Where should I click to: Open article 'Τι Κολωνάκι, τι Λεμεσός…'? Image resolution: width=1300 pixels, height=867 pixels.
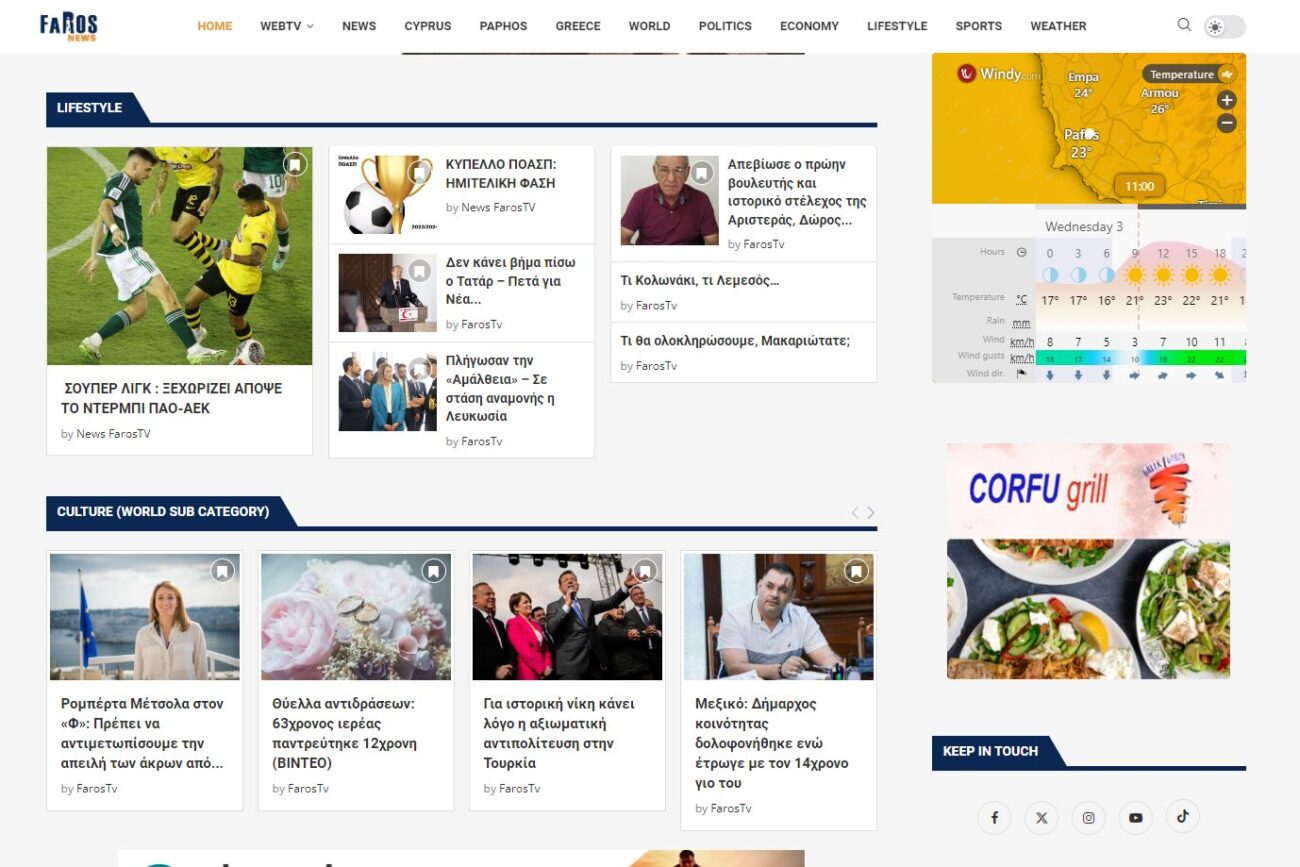coord(699,281)
